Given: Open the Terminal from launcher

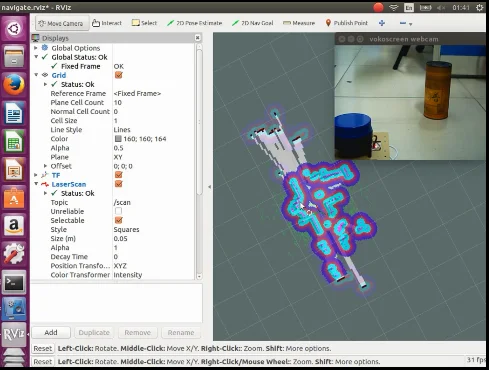Looking at the screenshot, I should 14,282.
